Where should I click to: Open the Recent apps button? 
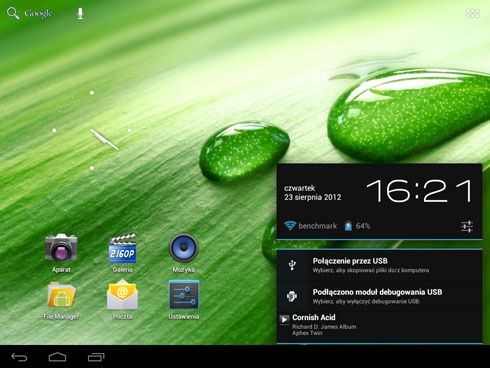[96, 357]
